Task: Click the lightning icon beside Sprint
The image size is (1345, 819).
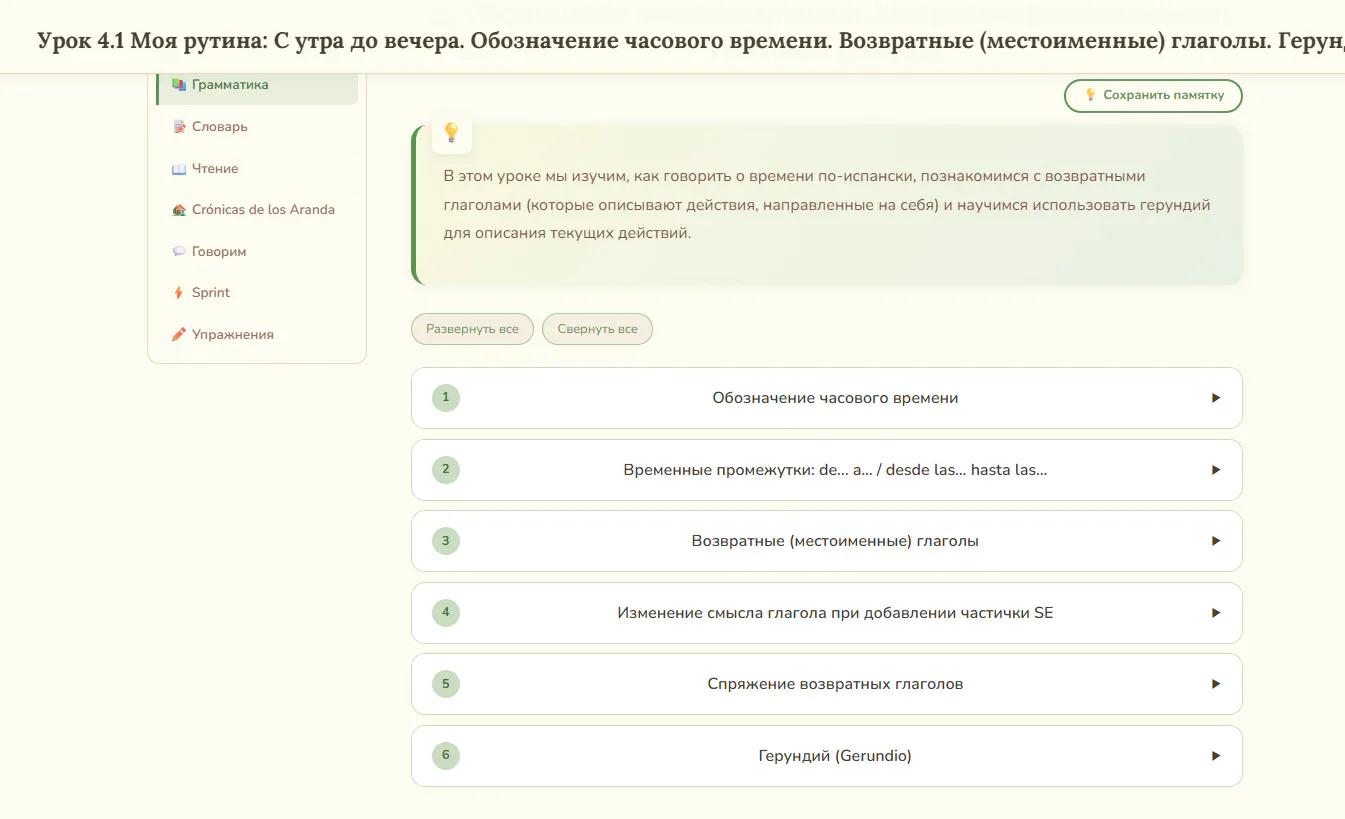Action: click(x=179, y=293)
